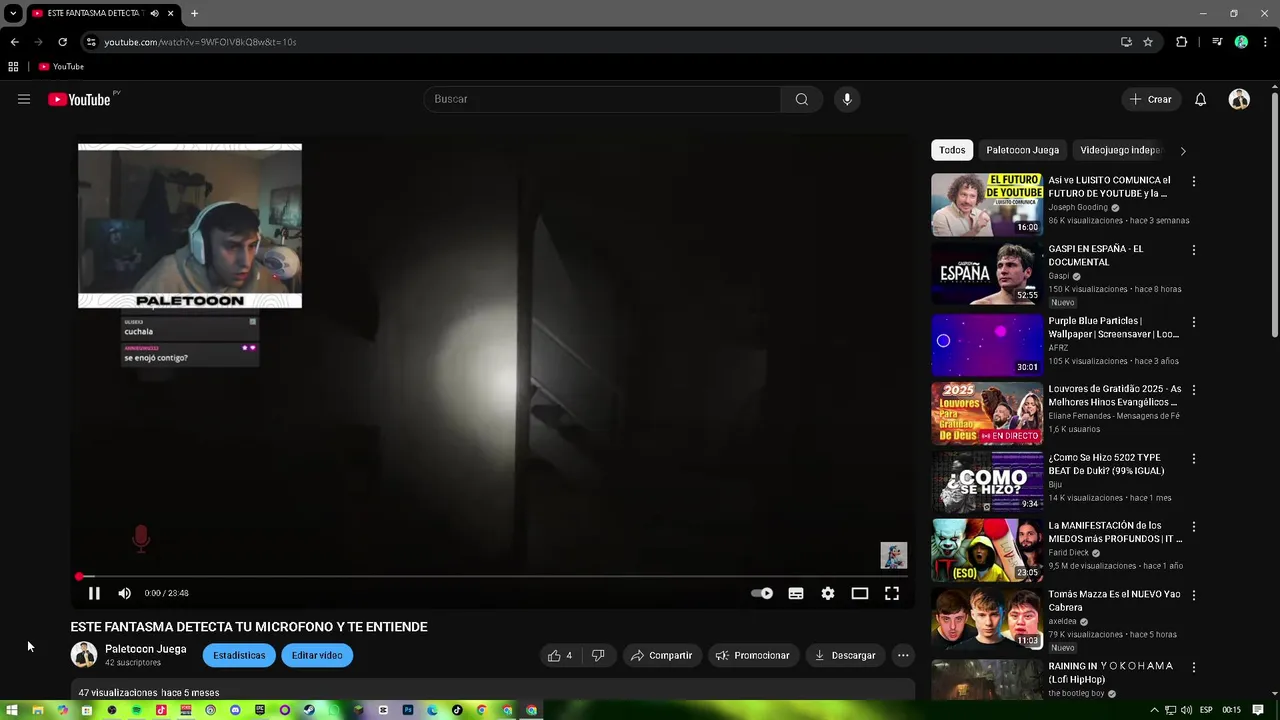Open the account avatar menu

point(1239,99)
